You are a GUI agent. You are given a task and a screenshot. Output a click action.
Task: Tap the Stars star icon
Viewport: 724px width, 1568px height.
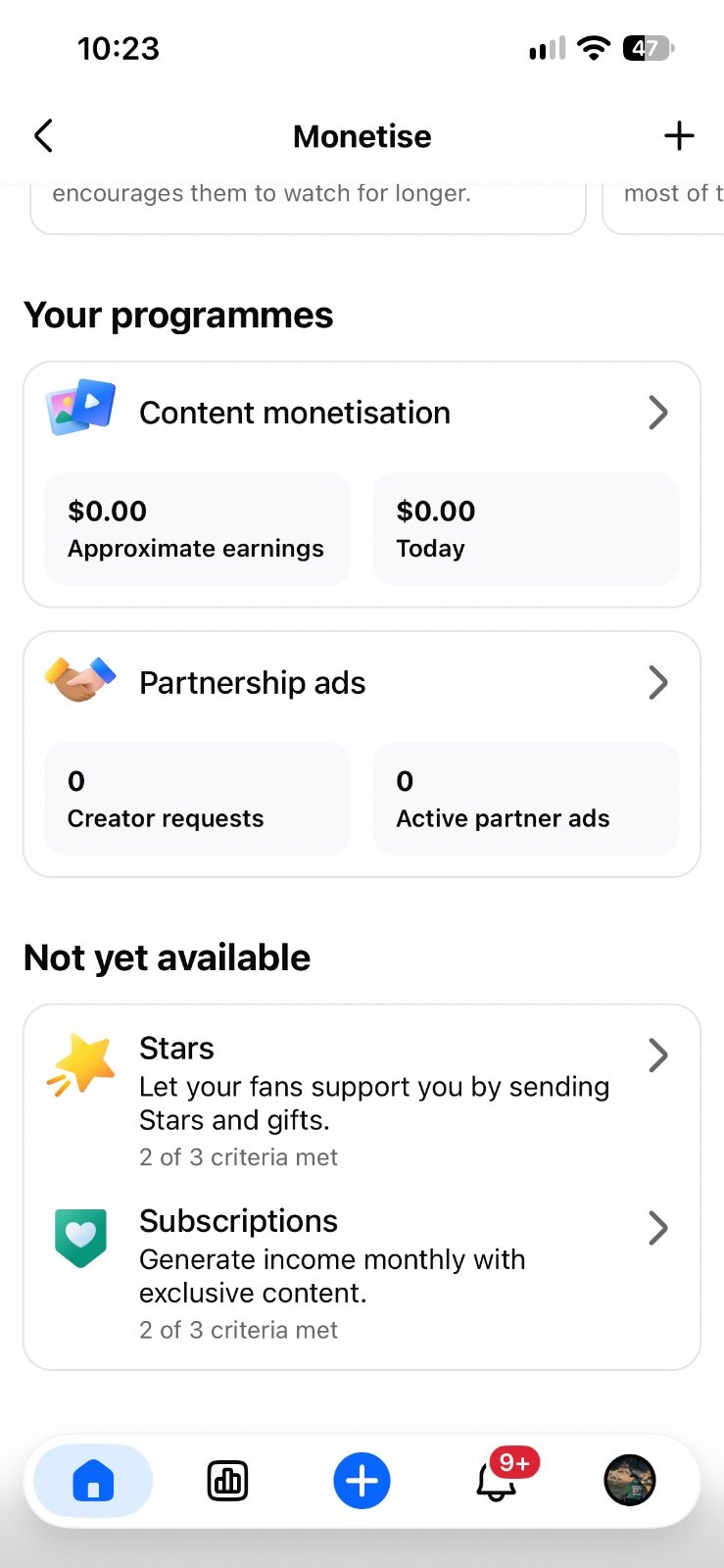(80, 1063)
